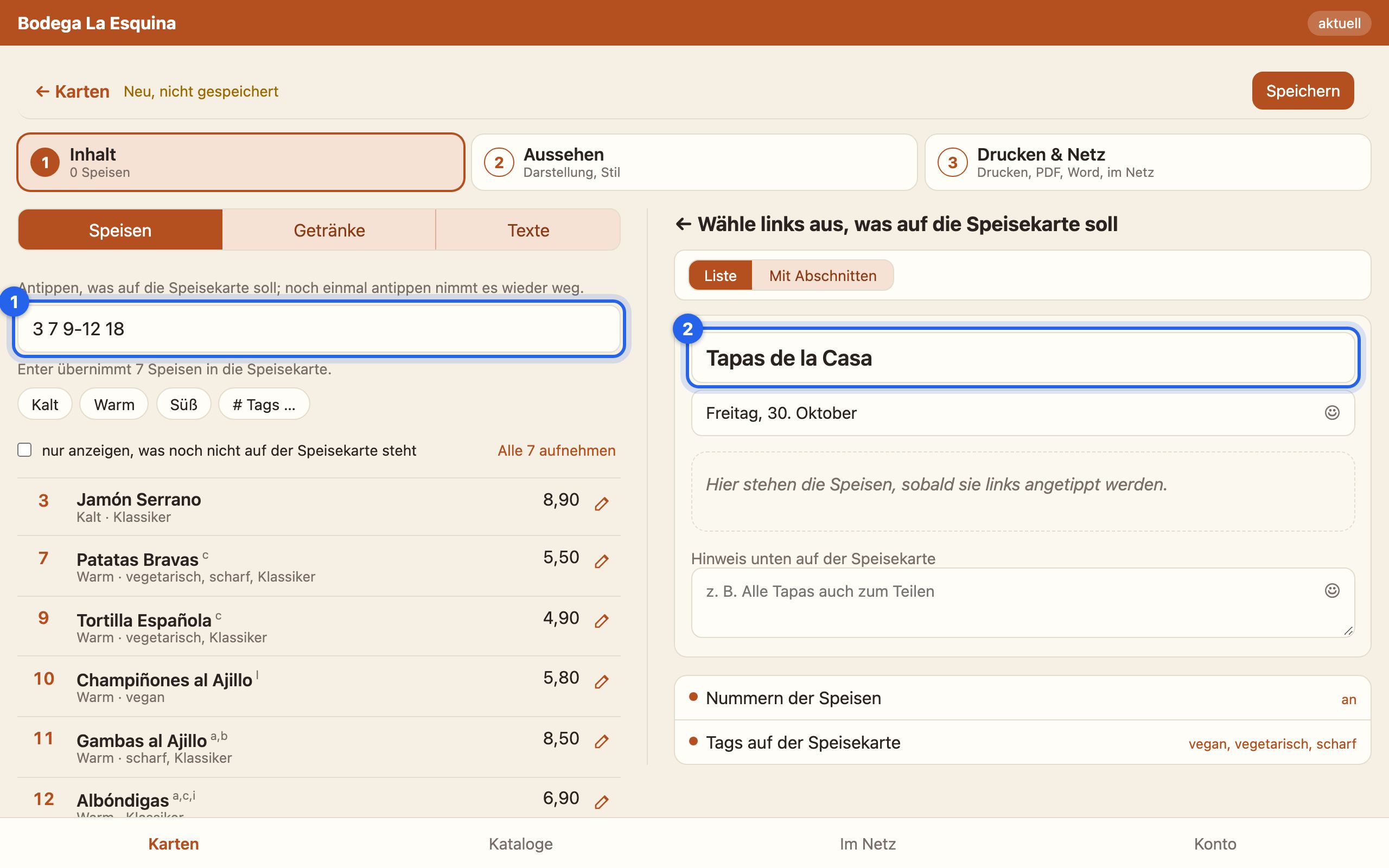Edit Jamón Serrano with its pencil icon
1389x868 pixels.
click(x=601, y=504)
